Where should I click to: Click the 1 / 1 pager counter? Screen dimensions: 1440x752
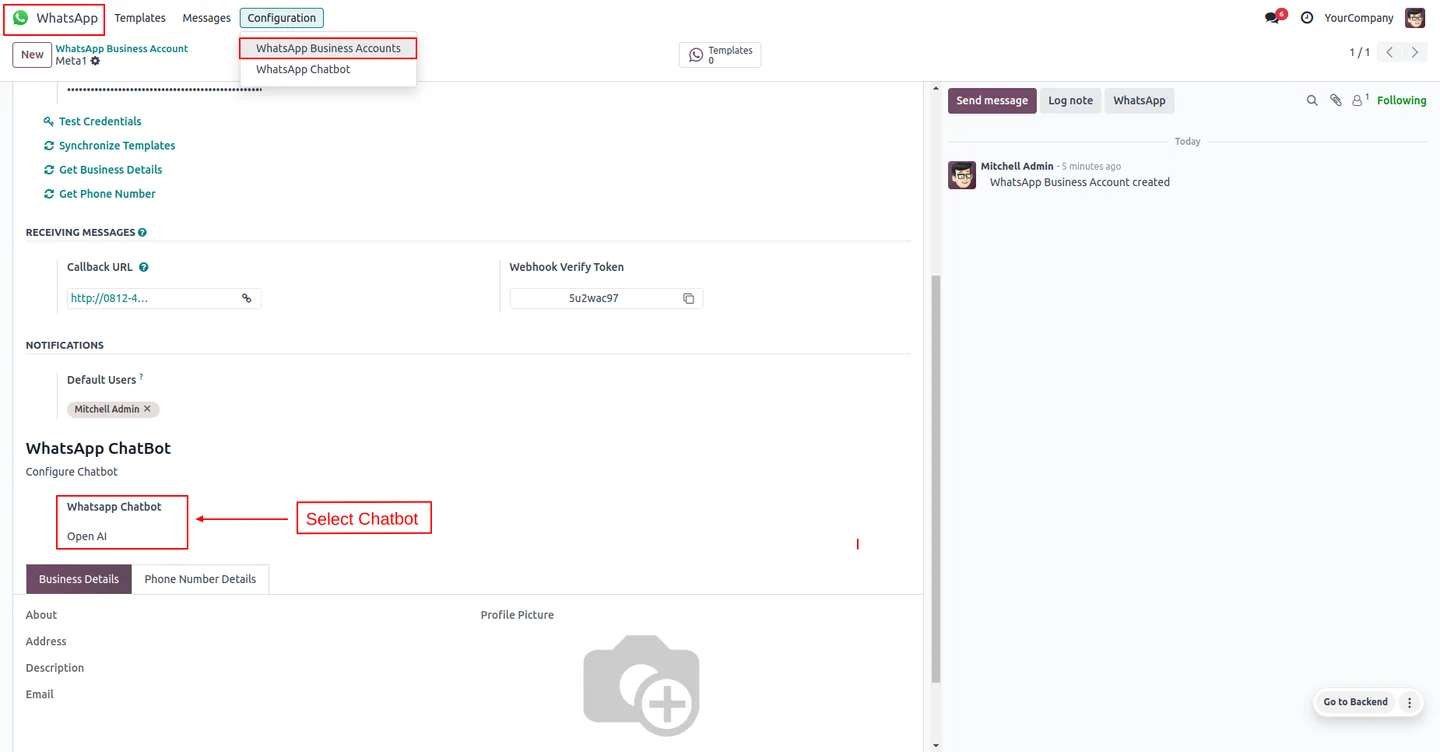pyautogui.click(x=1359, y=52)
